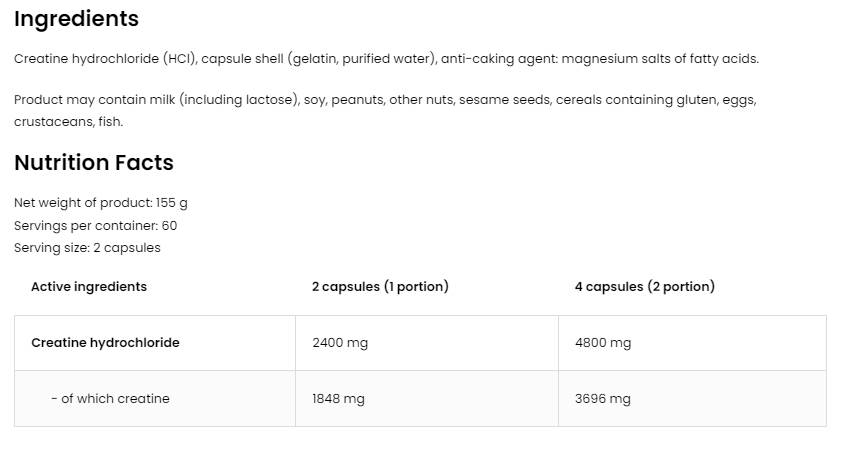
Task: Click the 1848 mg table cell
Action: (x=338, y=399)
